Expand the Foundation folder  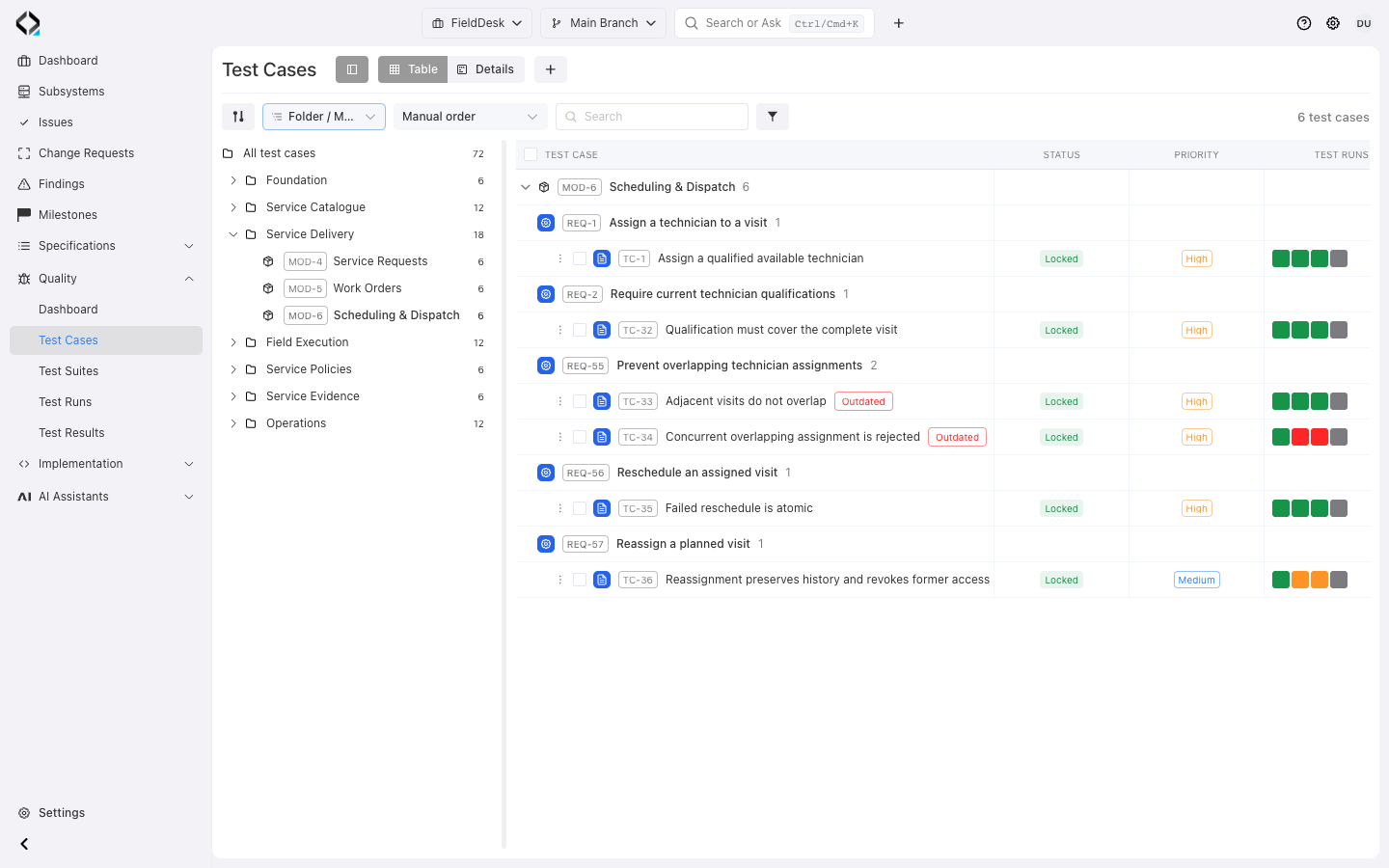233,180
